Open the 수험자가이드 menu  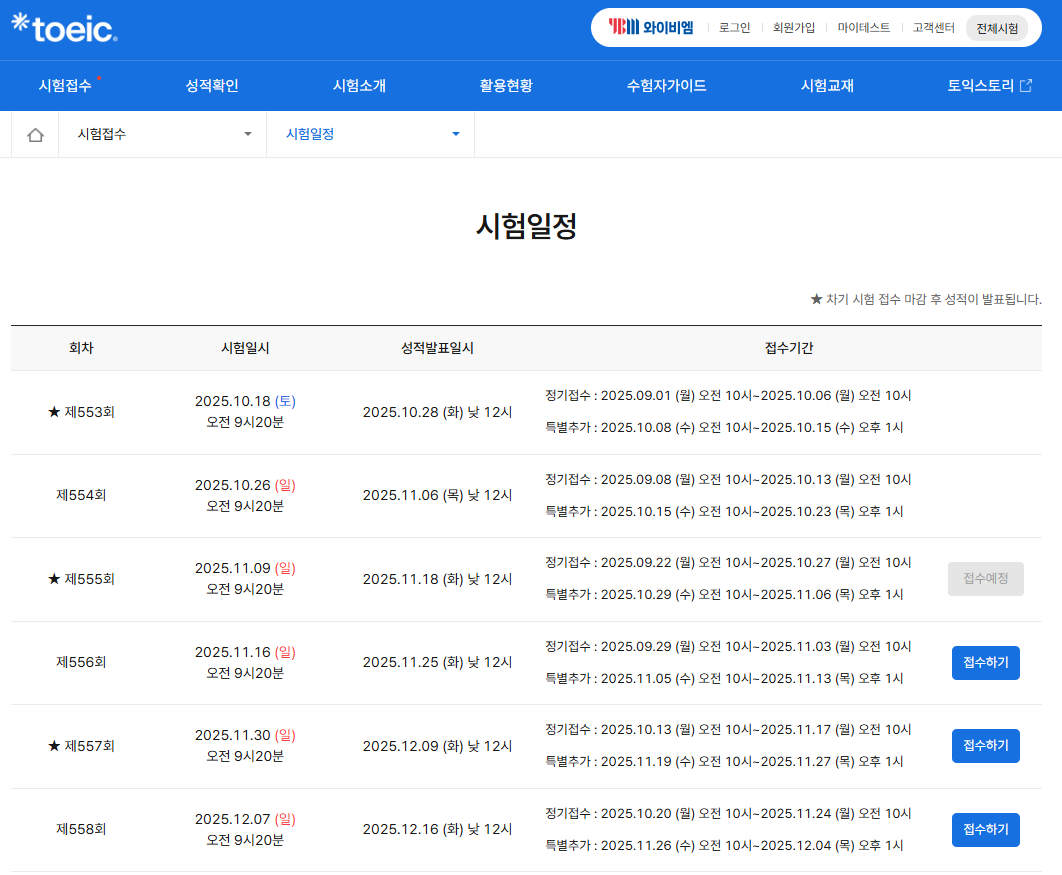pos(666,86)
